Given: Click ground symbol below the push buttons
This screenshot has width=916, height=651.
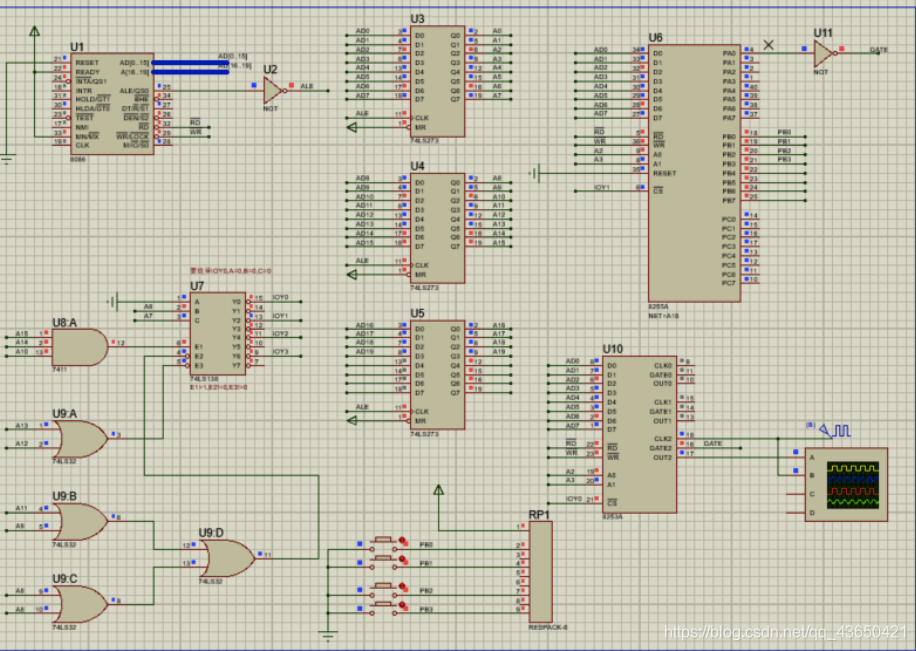Looking at the screenshot, I should (328, 636).
